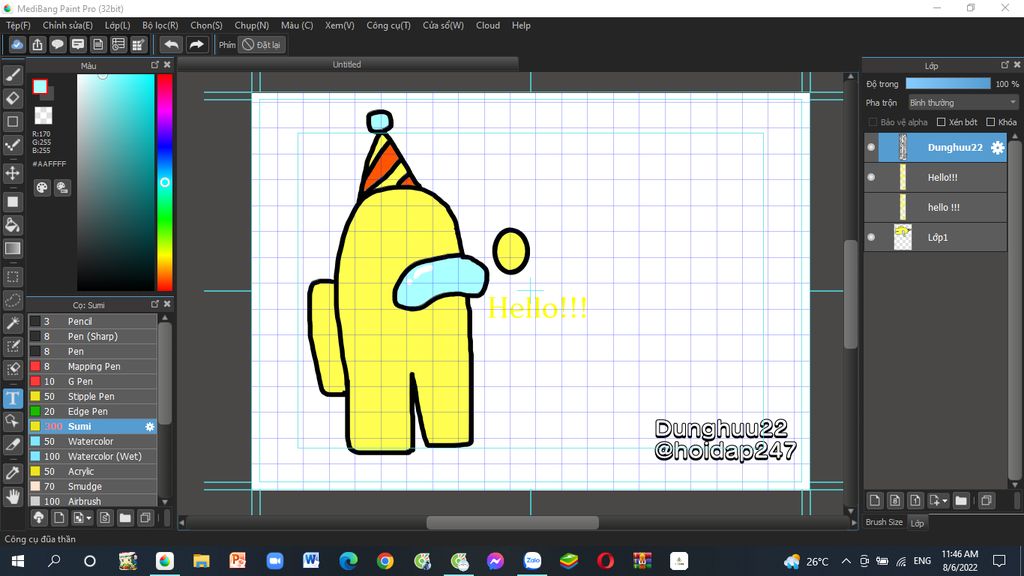Open Zoom from the Windows taskbar
This screenshot has height=576, width=1024.
pos(274,561)
